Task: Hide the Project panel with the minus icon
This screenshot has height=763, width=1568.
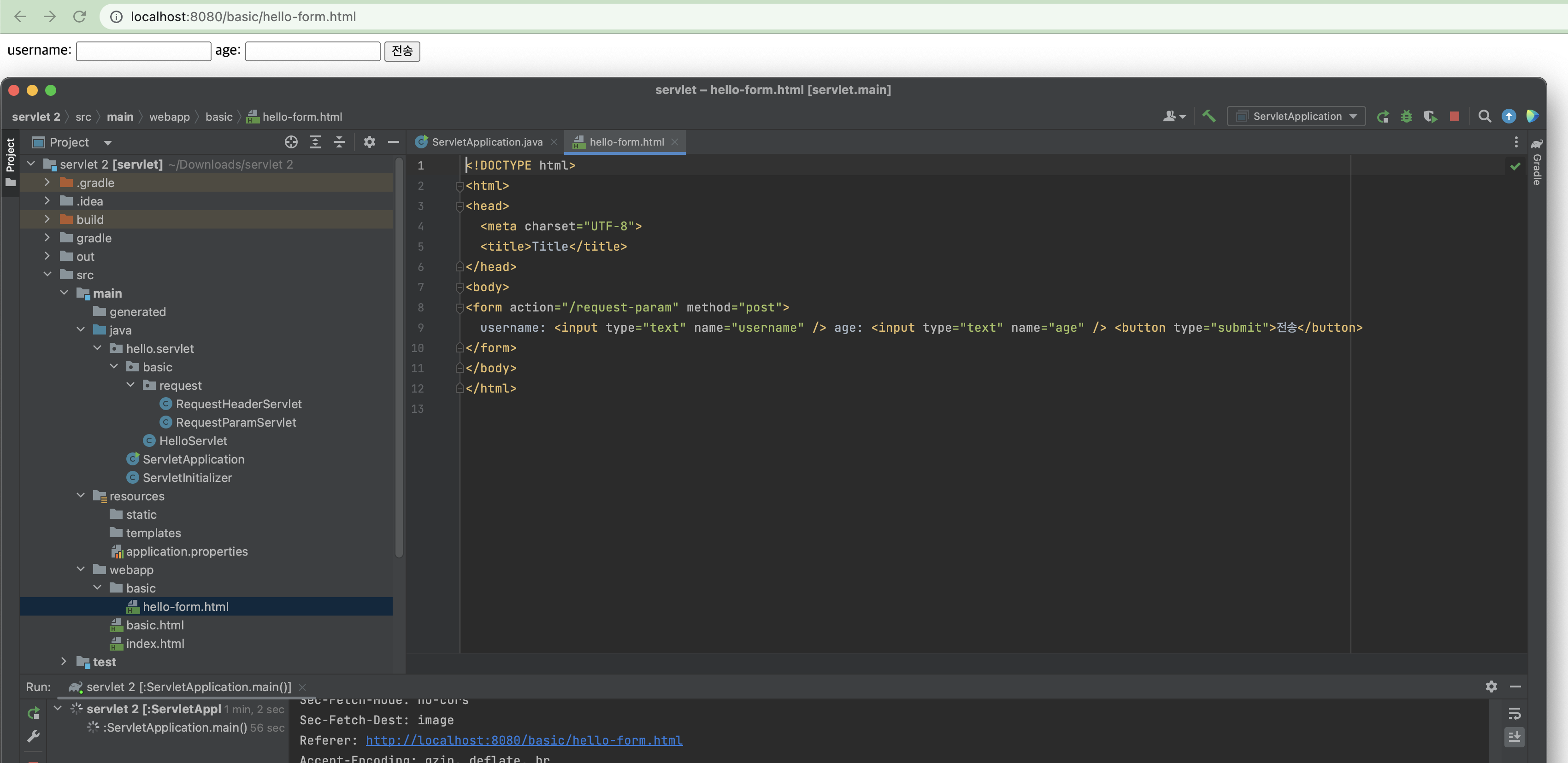Action: pyautogui.click(x=393, y=142)
